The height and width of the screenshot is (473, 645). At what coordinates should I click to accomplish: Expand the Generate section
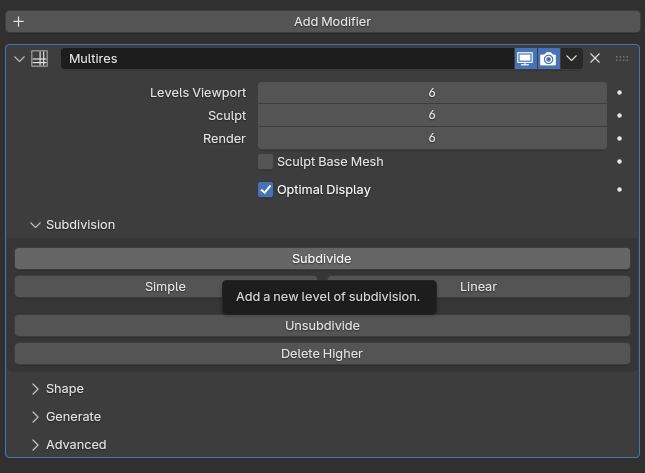(36, 417)
